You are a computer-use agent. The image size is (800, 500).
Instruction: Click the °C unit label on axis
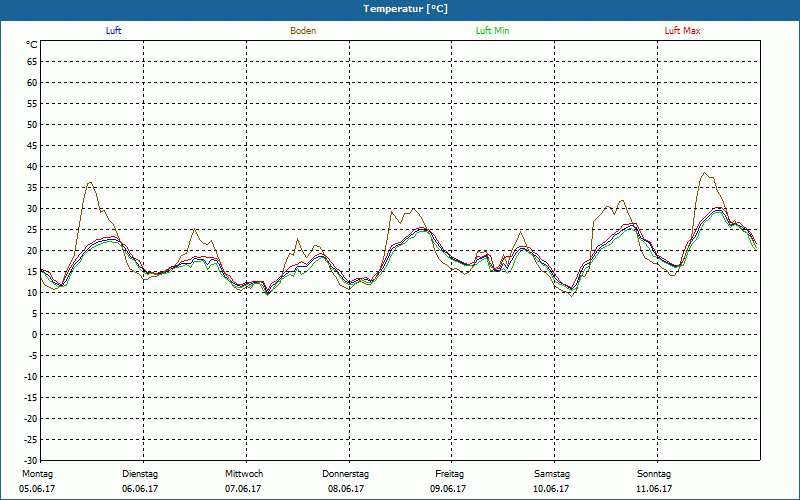[x=32, y=45]
